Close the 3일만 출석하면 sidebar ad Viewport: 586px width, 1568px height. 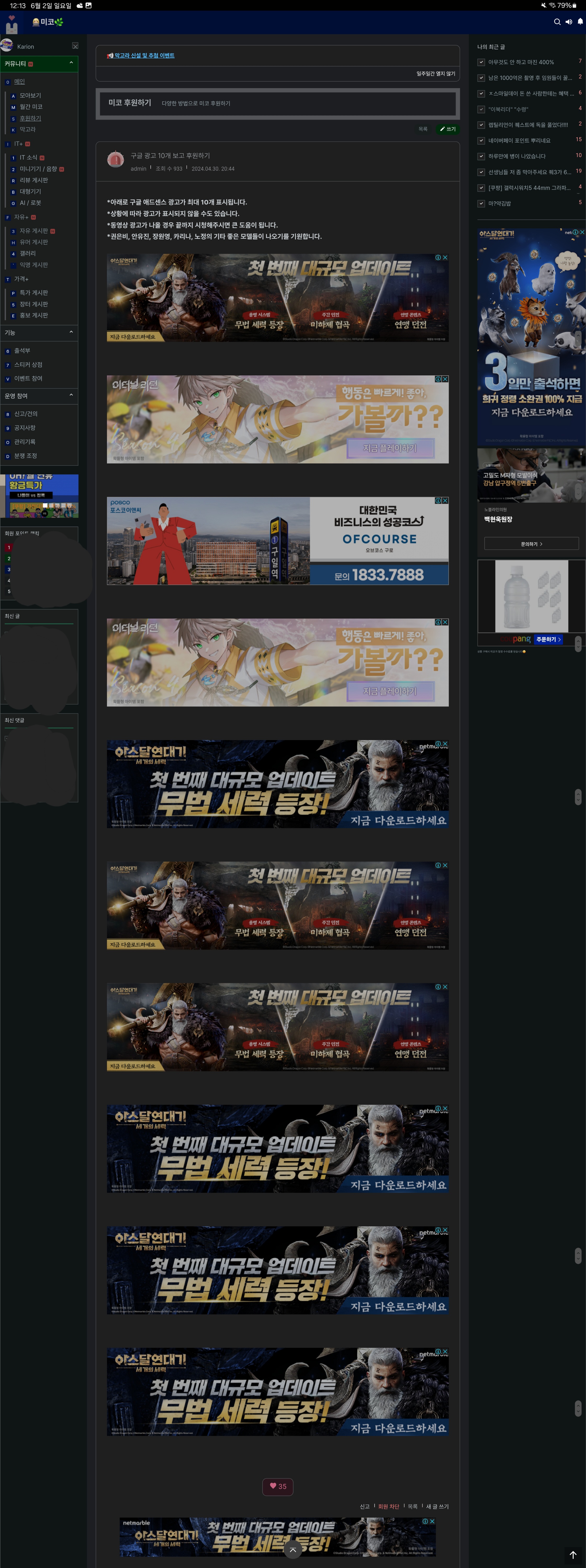pos(582,232)
